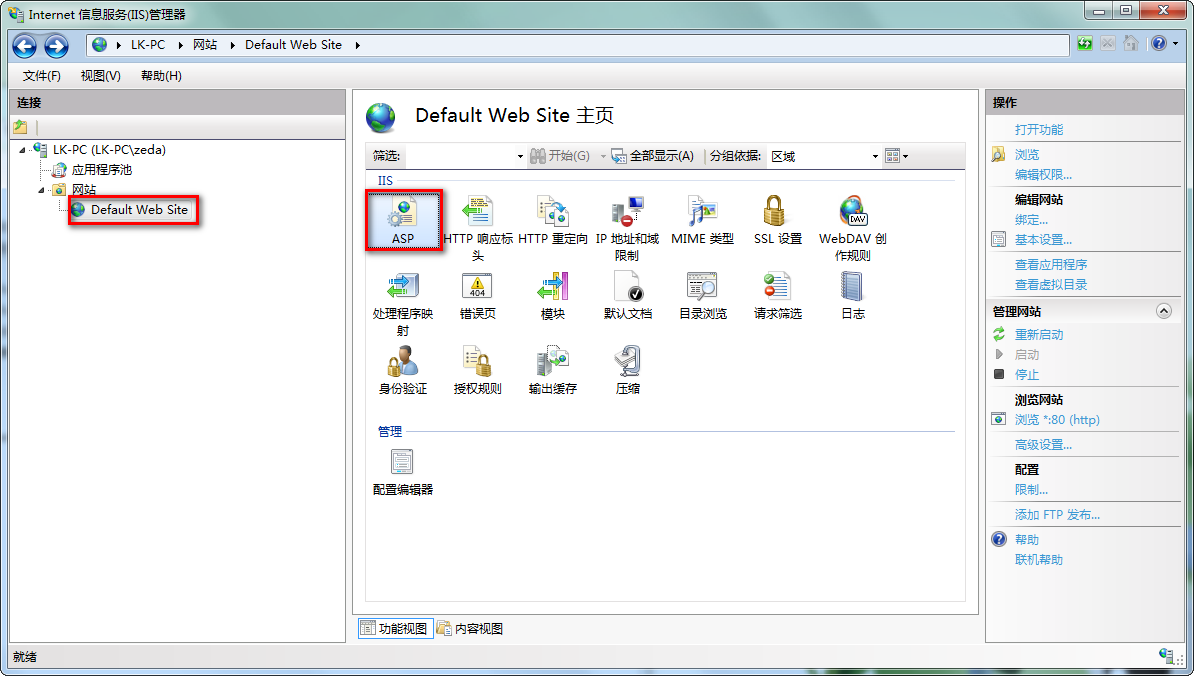Open 处理程序映射 feature
Image resolution: width=1194 pixels, height=676 pixels.
(403, 304)
